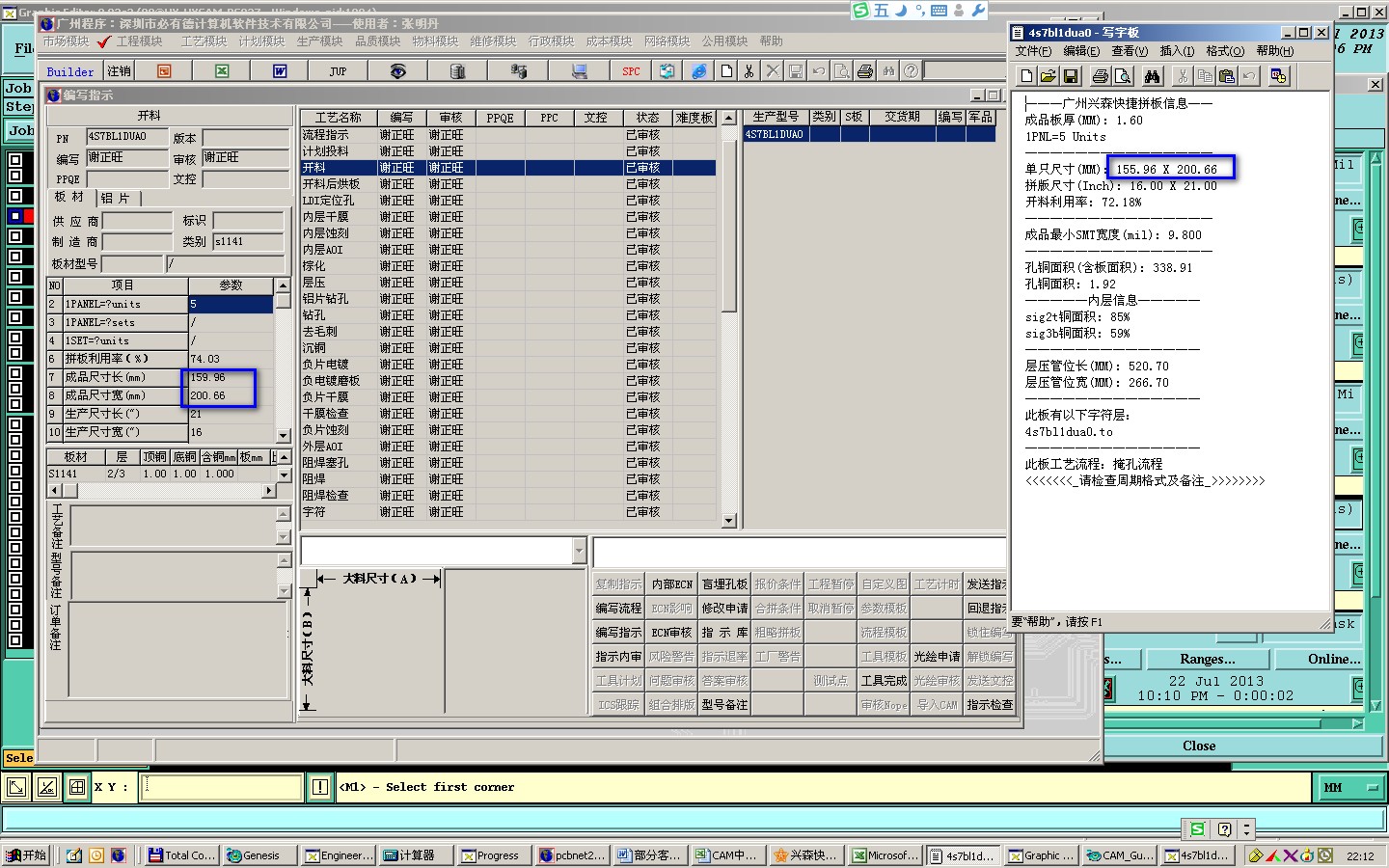Open WordPad 插入(I) menu
1389x868 pixels.
point(1177,51)
